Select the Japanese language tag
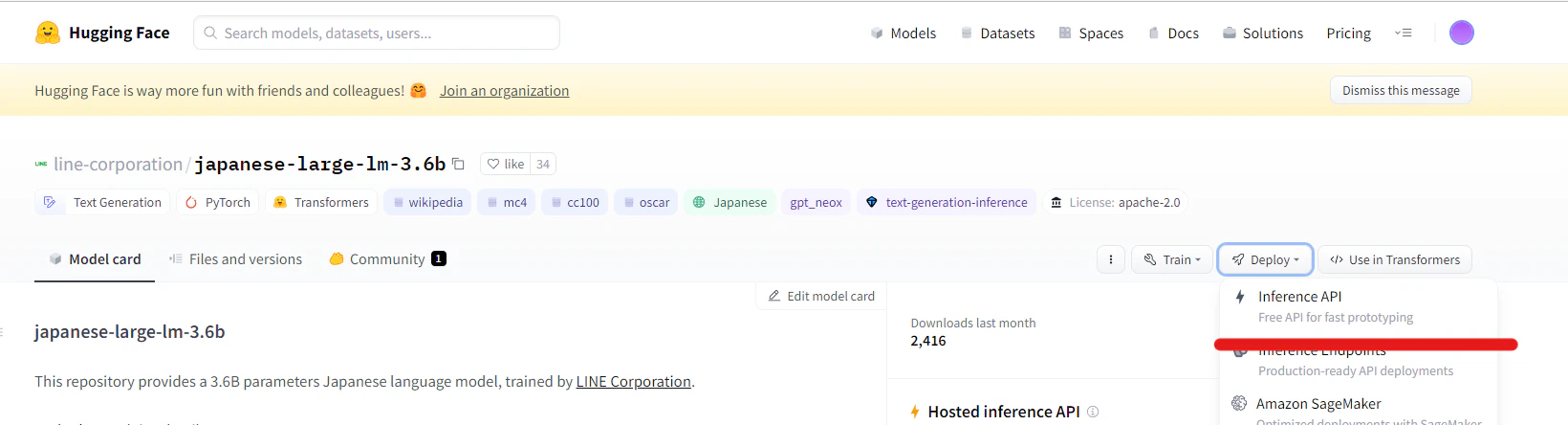This screenshot has width=1568, height=425. point(730,202)
